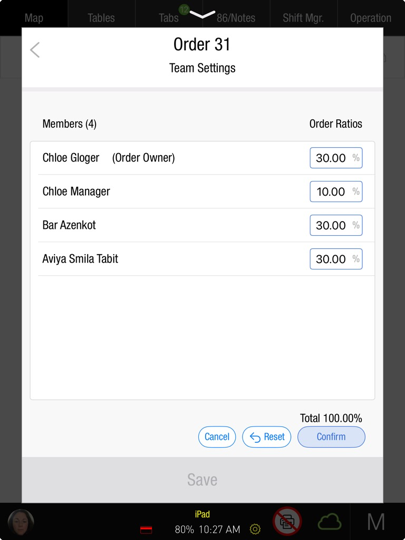The height and width of the screenshot is (540, 405).
Task: Go back with the left chevron arrow
Action: [35, 50]
